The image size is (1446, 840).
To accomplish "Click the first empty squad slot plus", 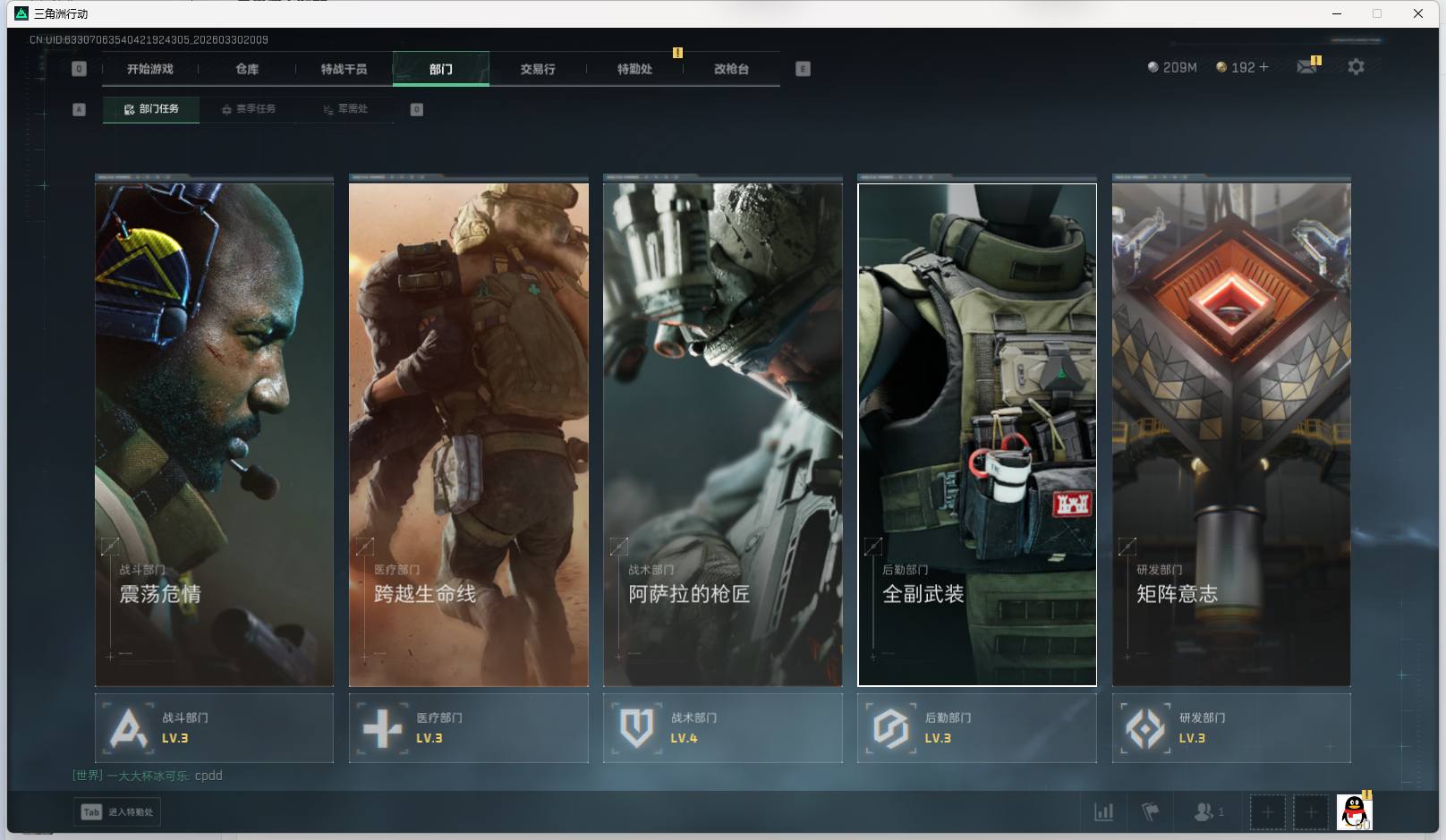I will point(1267,812).
